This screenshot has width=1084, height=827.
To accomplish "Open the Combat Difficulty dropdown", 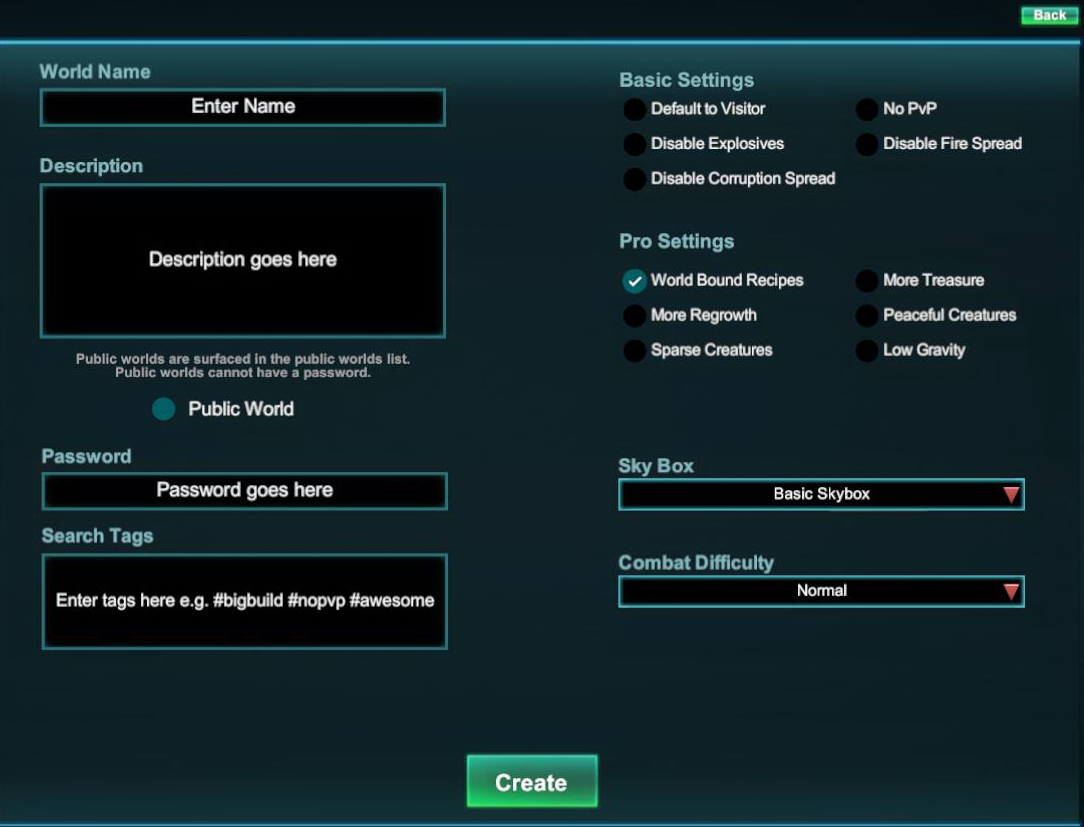I will point(821,591).
